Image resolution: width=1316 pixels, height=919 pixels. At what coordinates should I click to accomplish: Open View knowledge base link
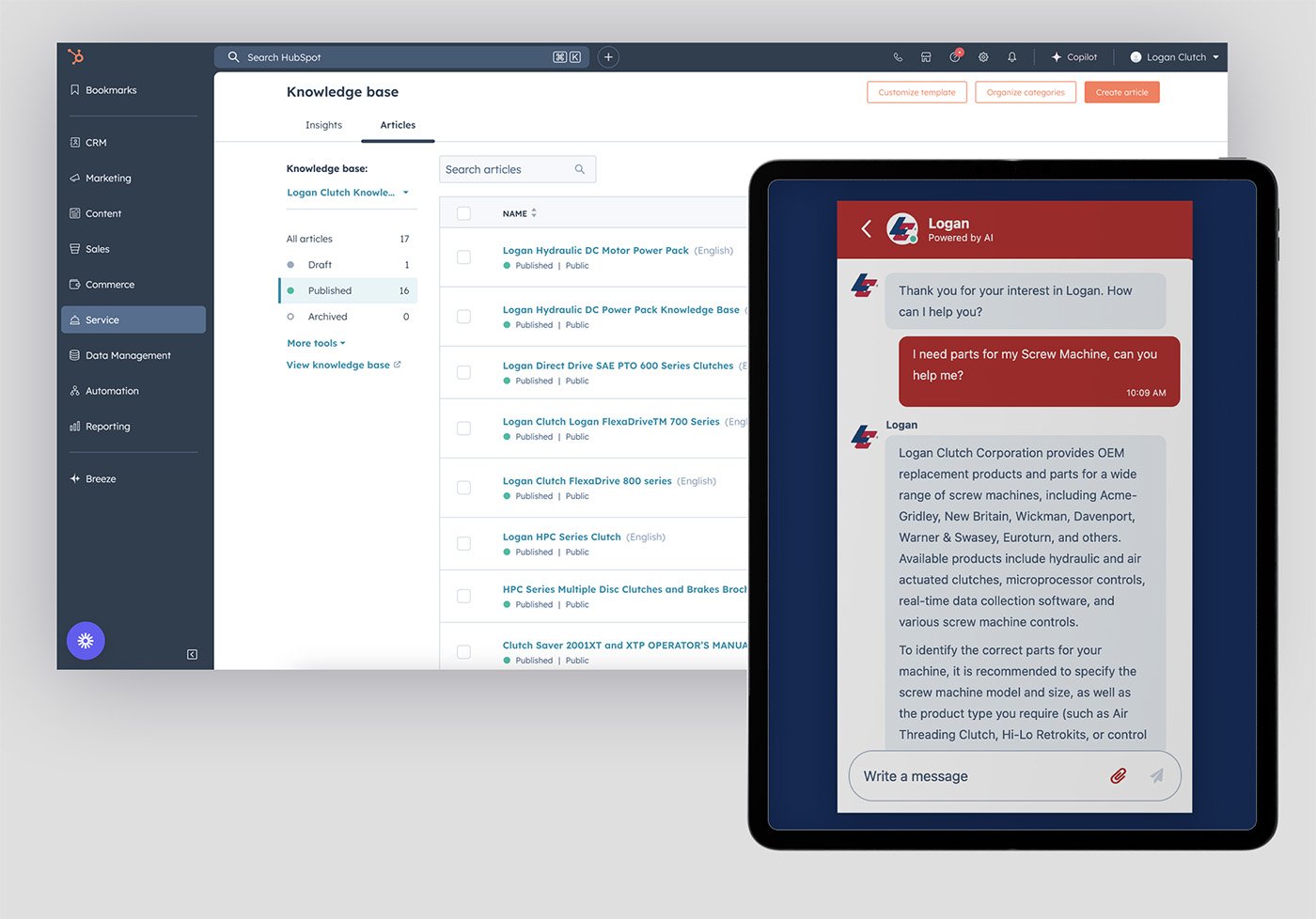coord(343,365)
